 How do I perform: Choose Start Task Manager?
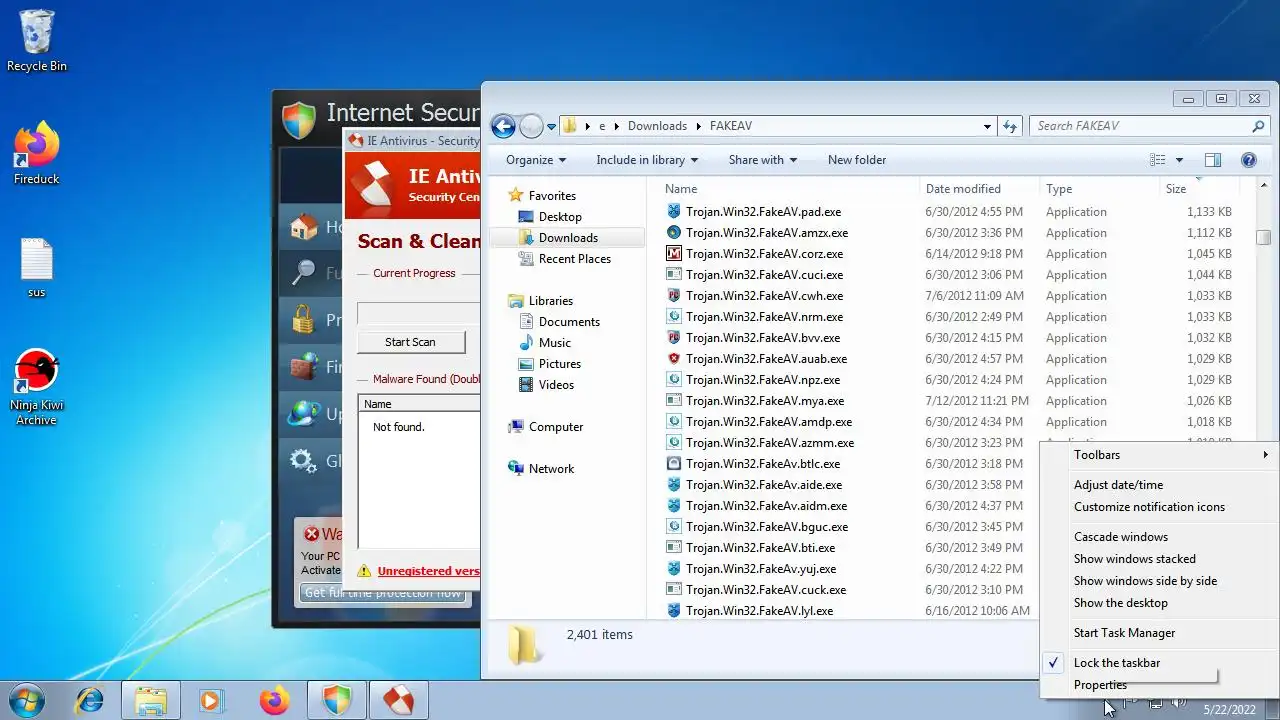coord(1124,633)
